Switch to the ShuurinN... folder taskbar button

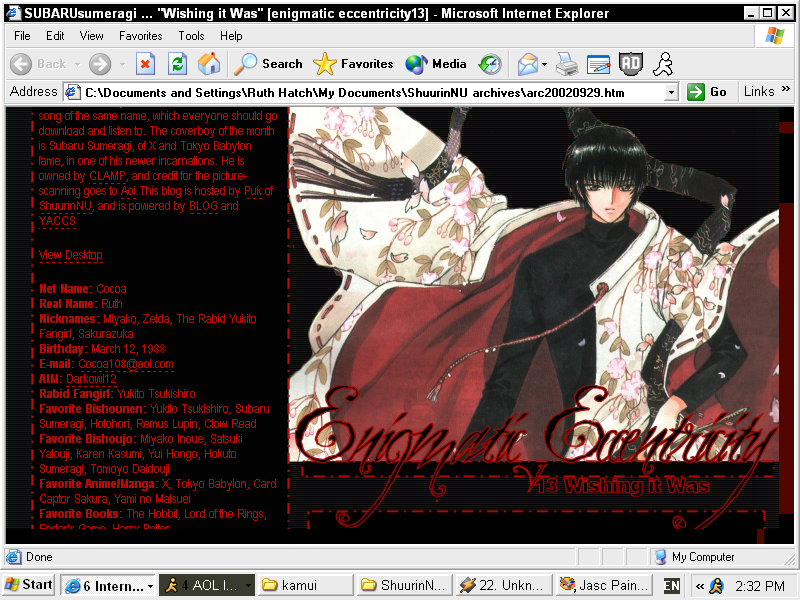click(x=405, y=585)
